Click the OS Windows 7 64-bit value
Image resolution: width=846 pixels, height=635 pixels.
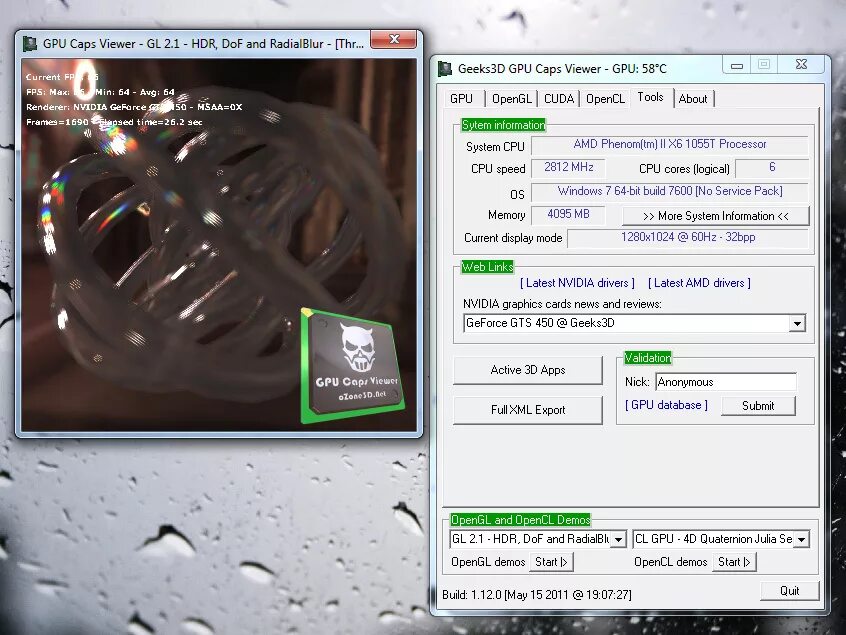point(670,192)
